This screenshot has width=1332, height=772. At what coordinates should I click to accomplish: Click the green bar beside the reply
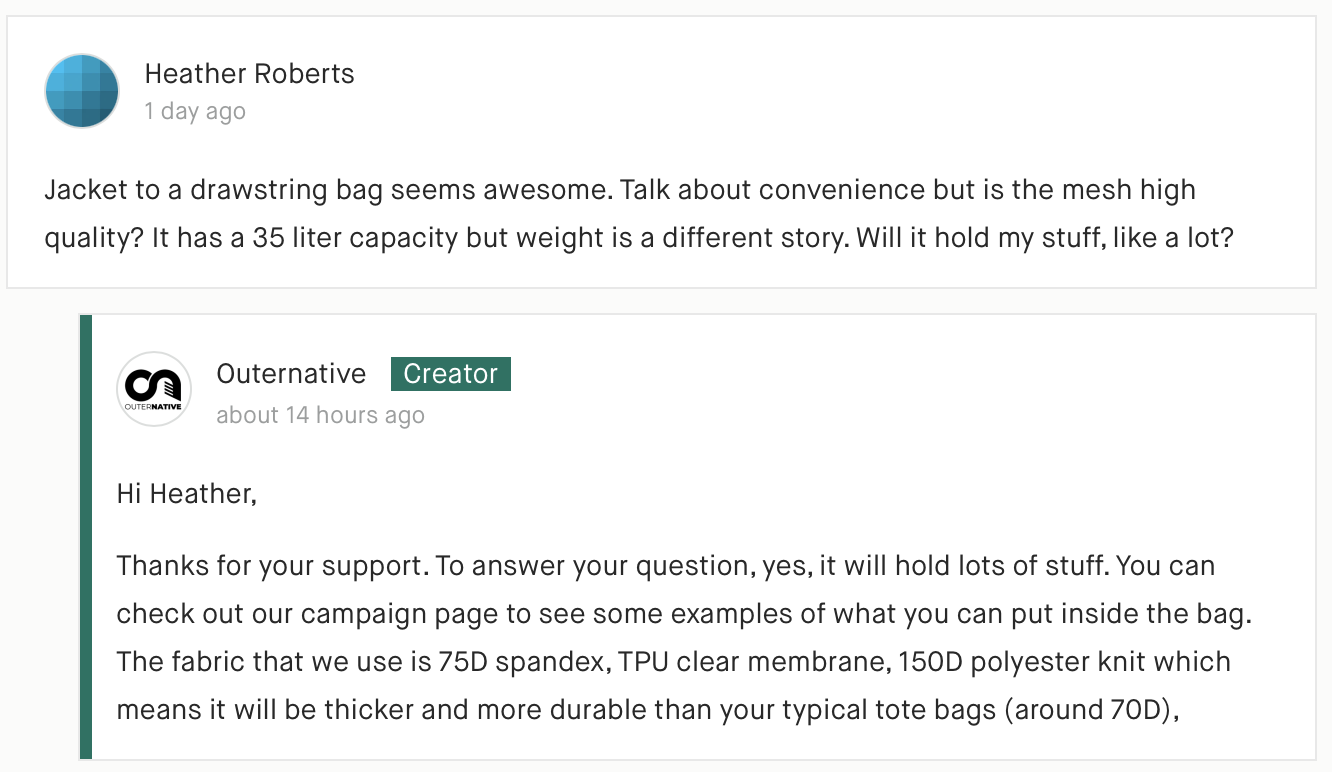pos(86,537)
